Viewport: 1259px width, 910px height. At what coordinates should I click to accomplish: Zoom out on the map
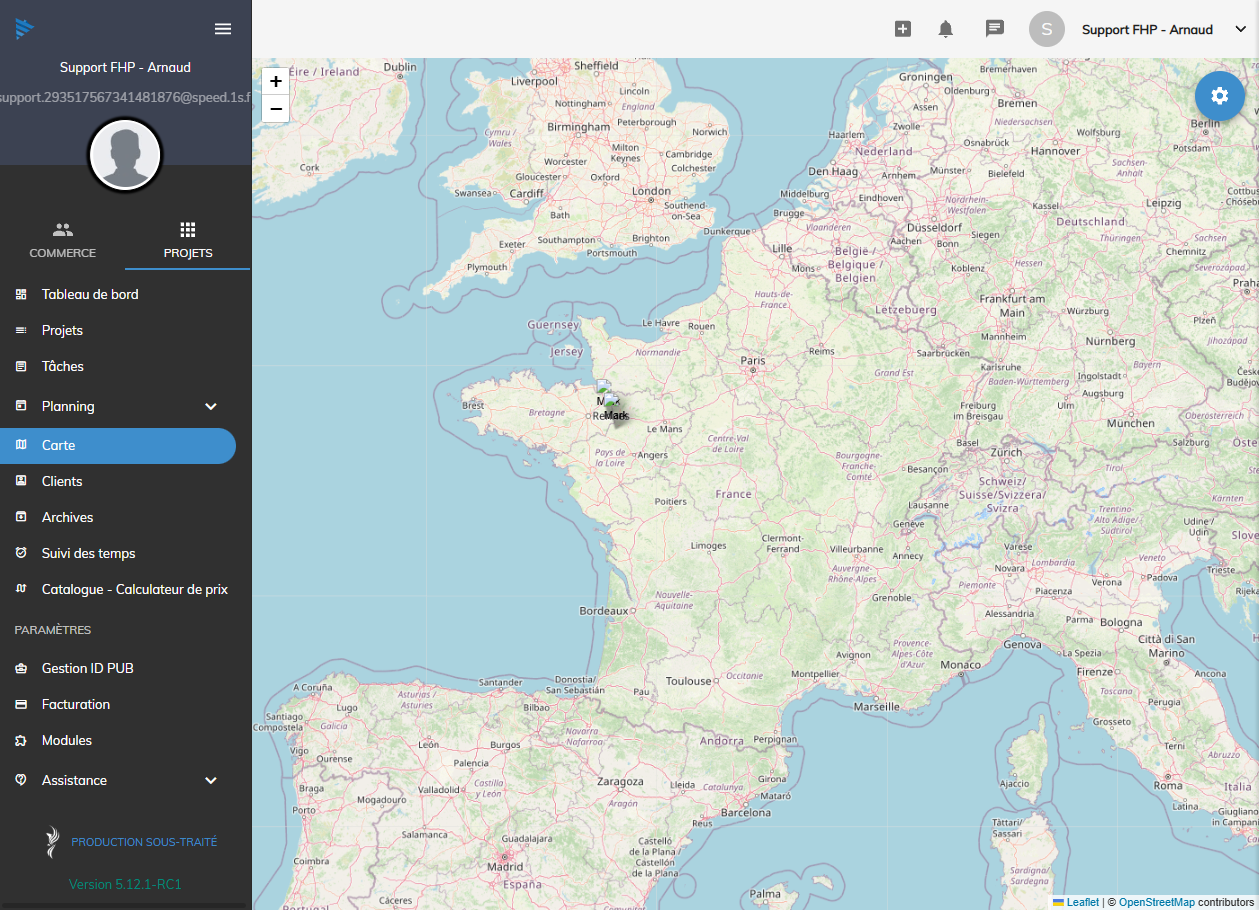(x=276, y=109)
